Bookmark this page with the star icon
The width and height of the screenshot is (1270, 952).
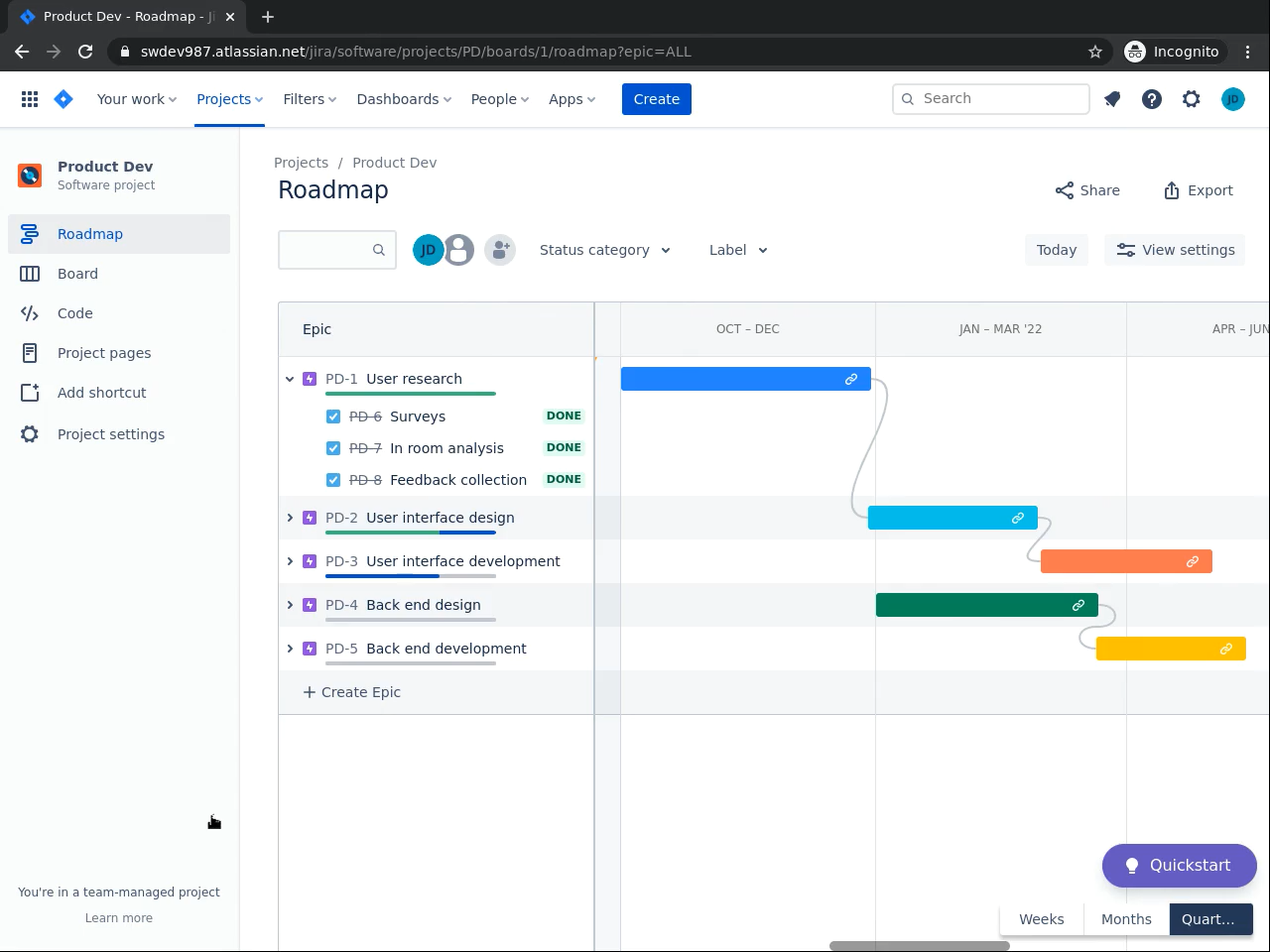pos(1095,52)
